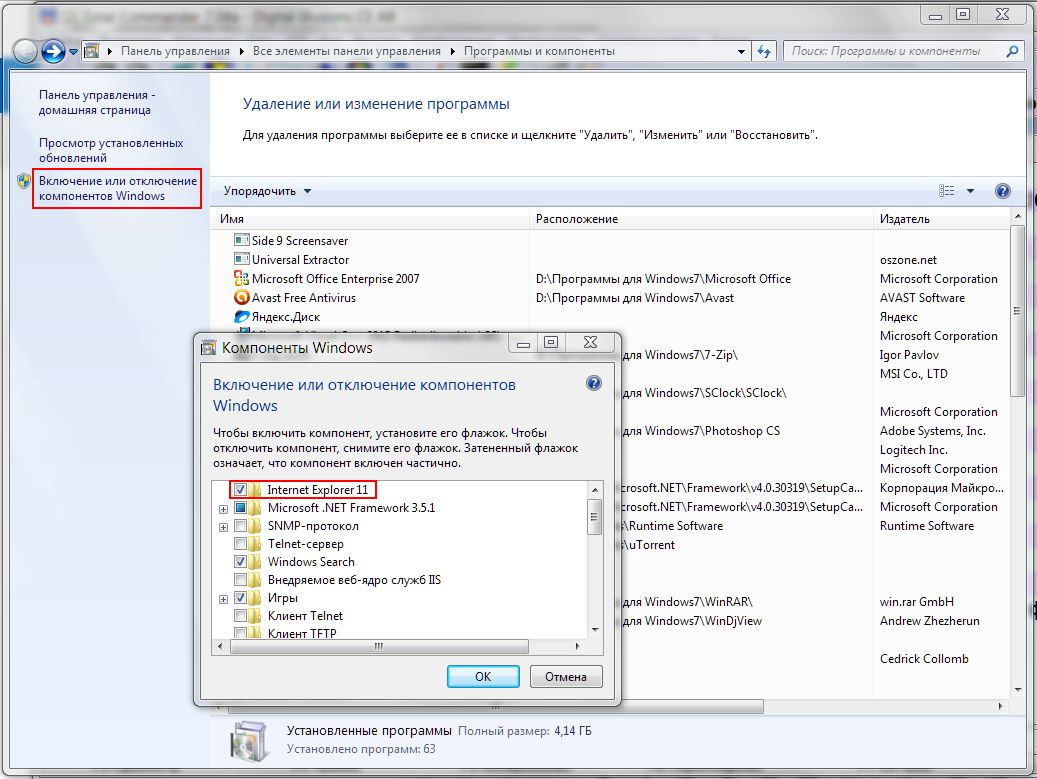Open the view options dropdown arrow
Screen dimensions: 1037x779
970,191
